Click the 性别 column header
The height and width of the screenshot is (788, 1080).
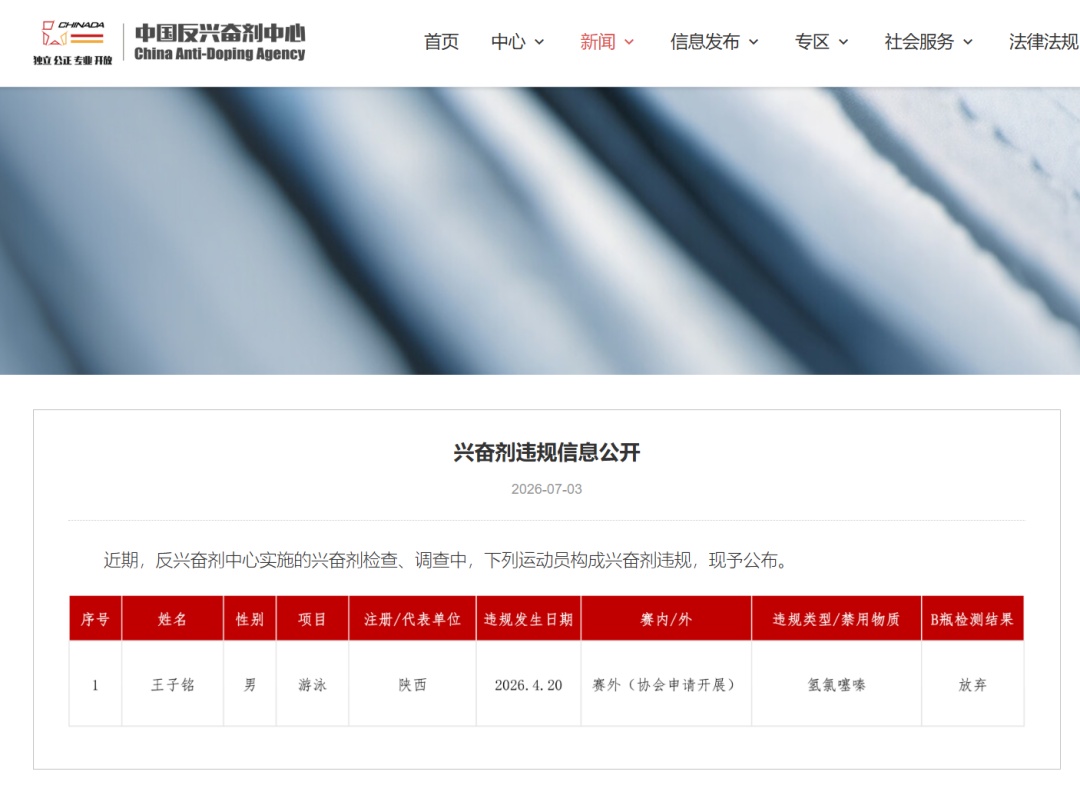(250, 619)
